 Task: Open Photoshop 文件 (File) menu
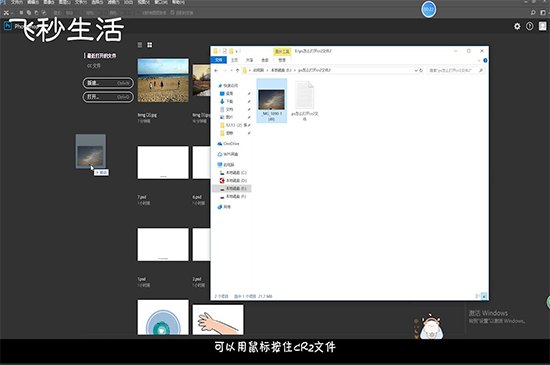[x=16, y=2]
